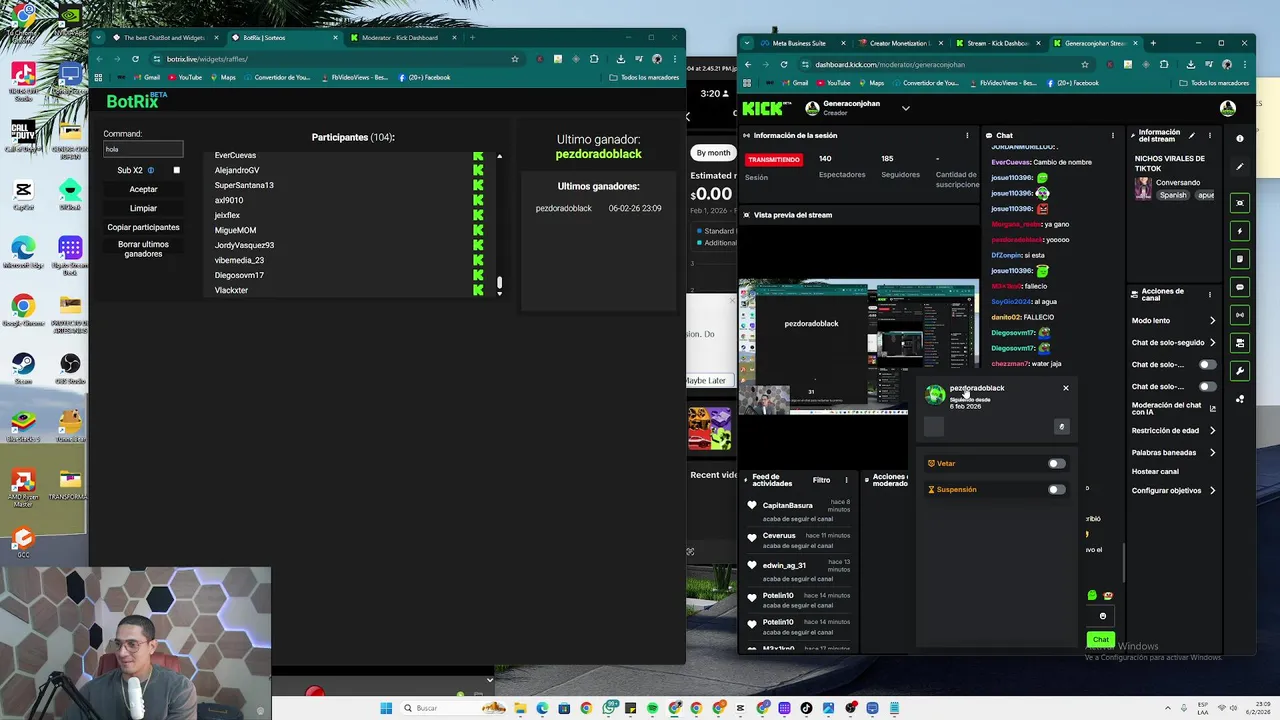Select SuperSantana13 in participants list

(x=244, y=185)
